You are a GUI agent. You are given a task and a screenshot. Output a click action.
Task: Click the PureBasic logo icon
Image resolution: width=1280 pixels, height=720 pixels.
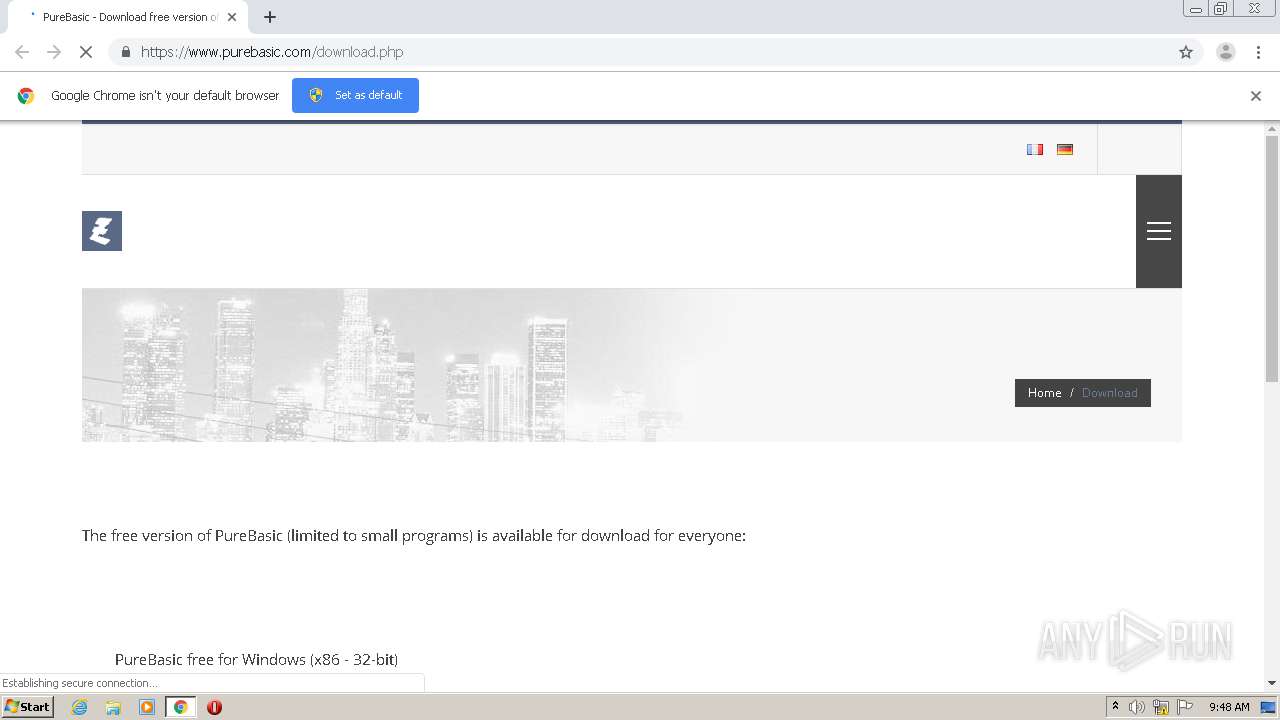pyautogui.click(x=102, y=231)
